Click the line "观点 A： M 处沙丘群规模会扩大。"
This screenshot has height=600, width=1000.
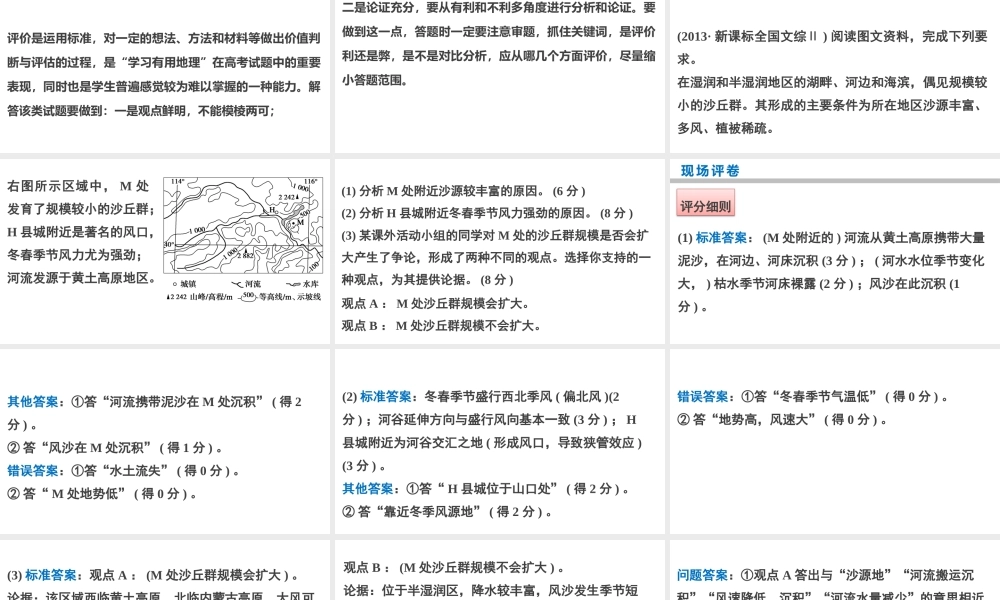click(x=436, y=304)
